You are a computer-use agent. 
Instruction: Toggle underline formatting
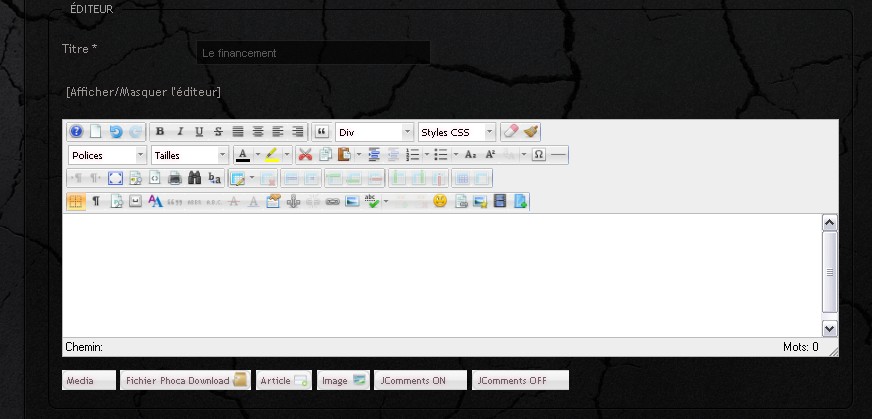pos(199,132)
